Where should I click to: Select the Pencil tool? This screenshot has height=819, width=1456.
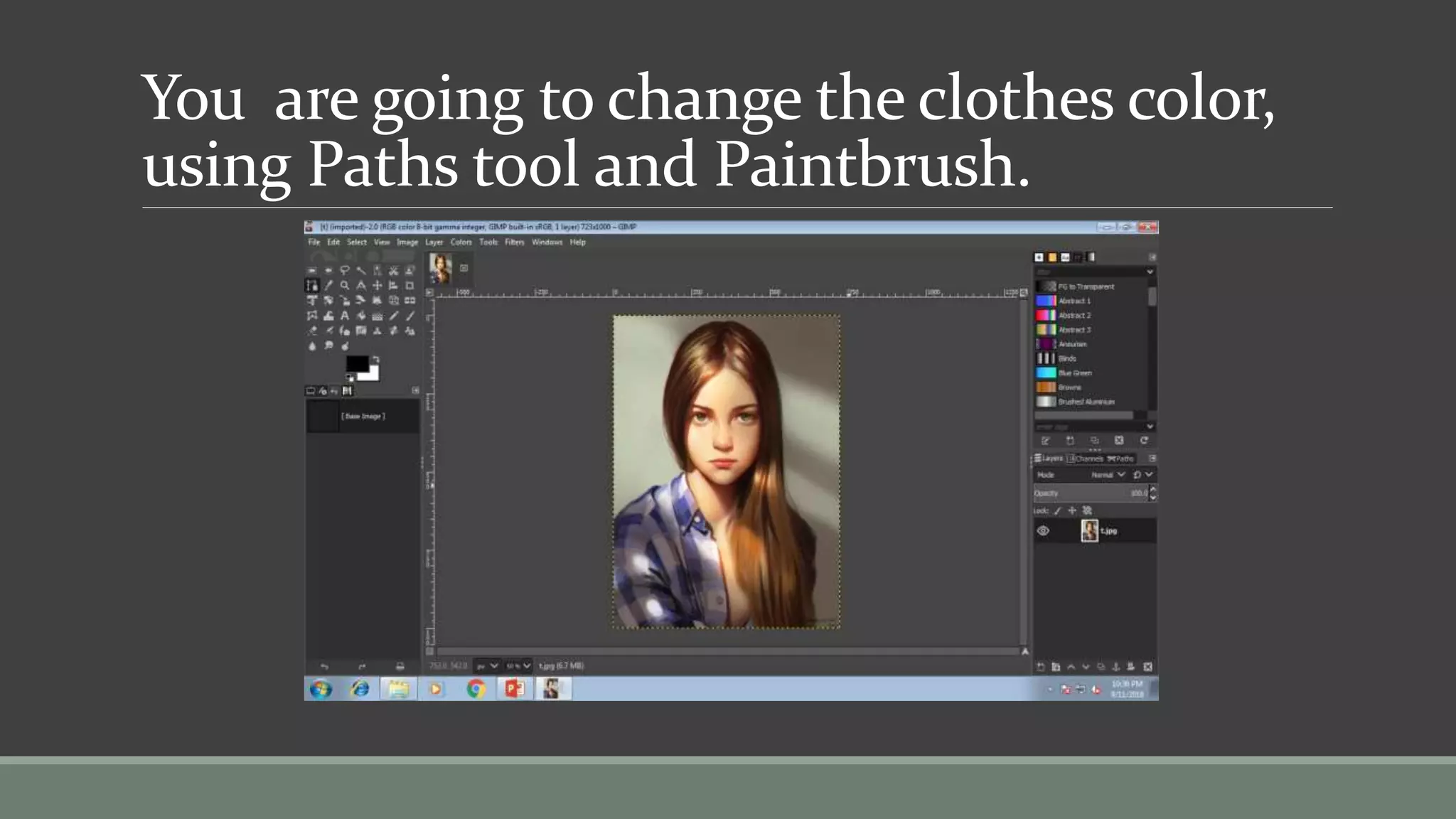394,316
